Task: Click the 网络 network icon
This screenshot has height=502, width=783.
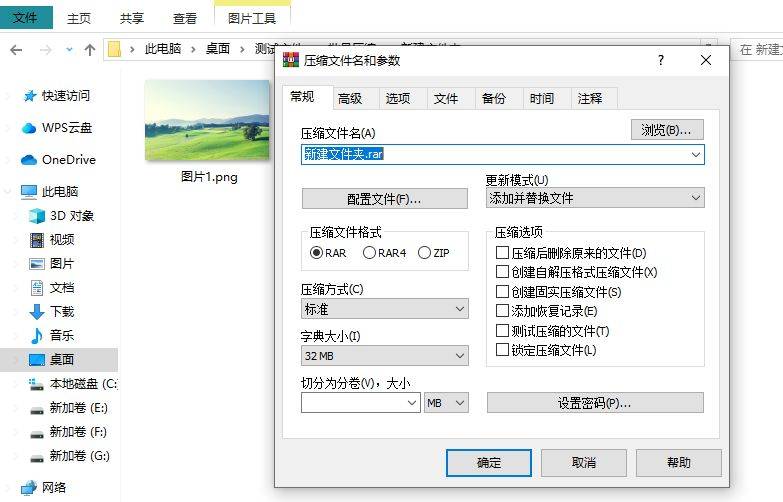Action: [29, 488]
